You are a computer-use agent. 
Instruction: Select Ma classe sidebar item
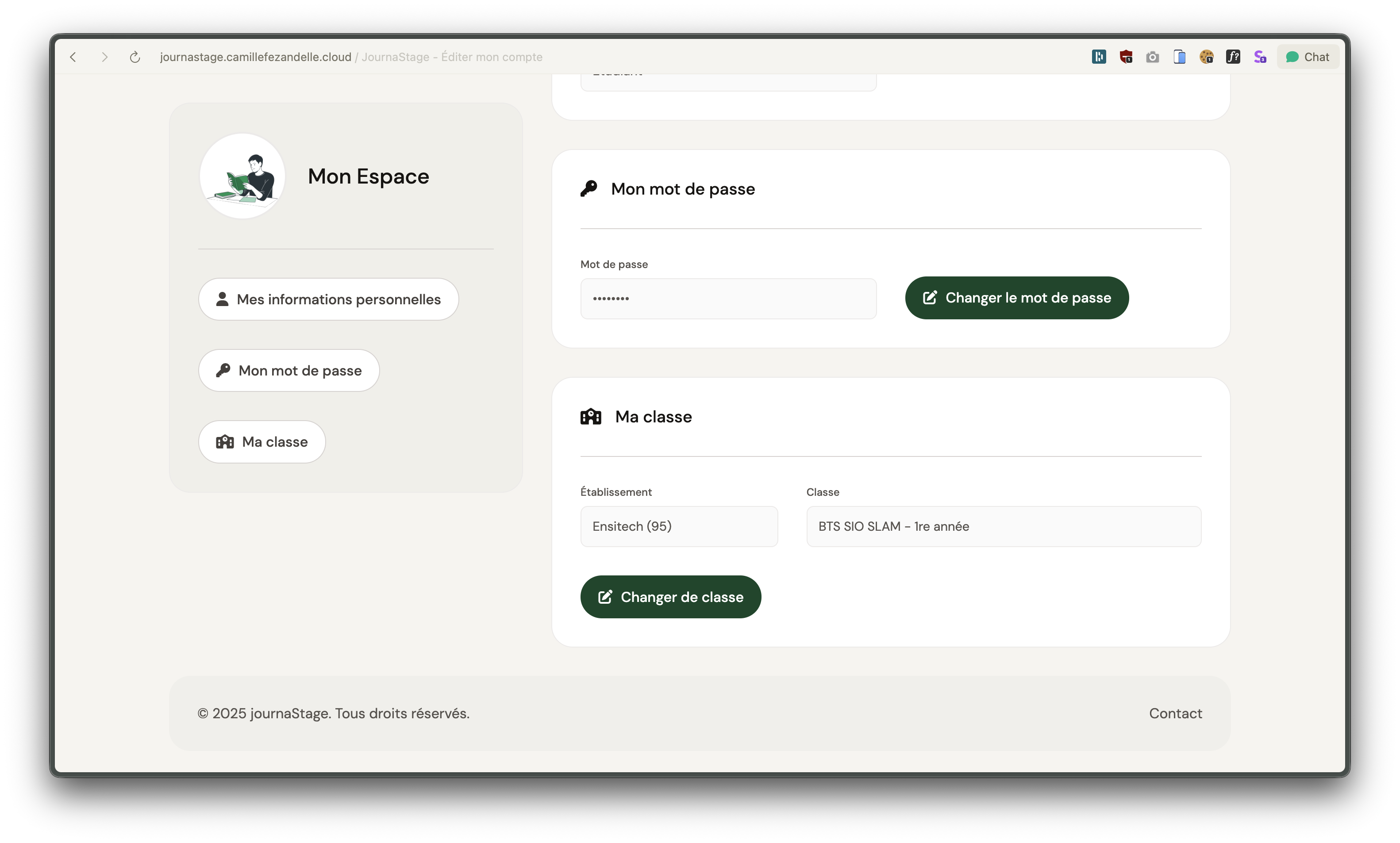pos(262,442)
